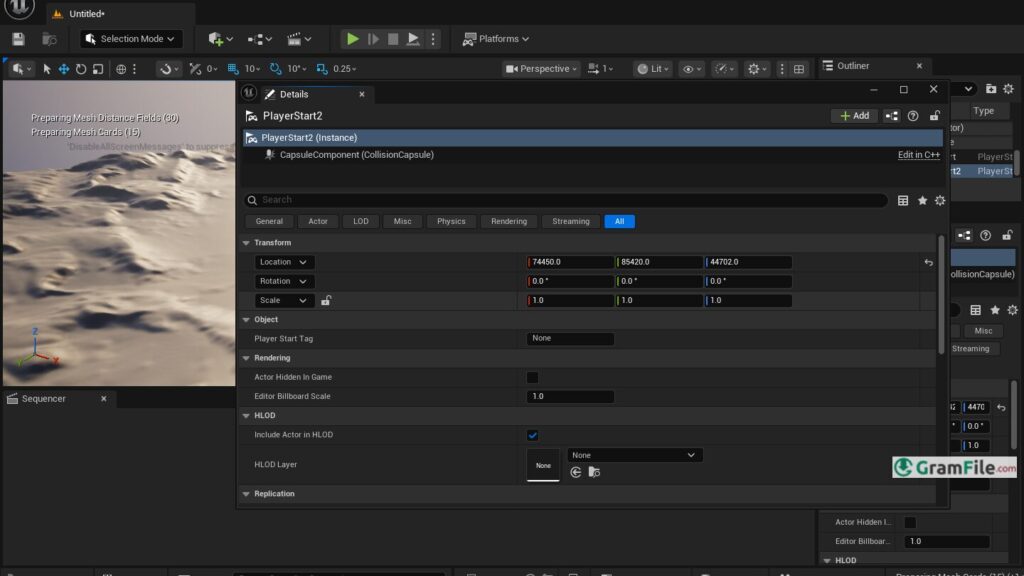Filter properties by the Physics category
Viewport: 1024px width, 576px height.
[451, 221]
